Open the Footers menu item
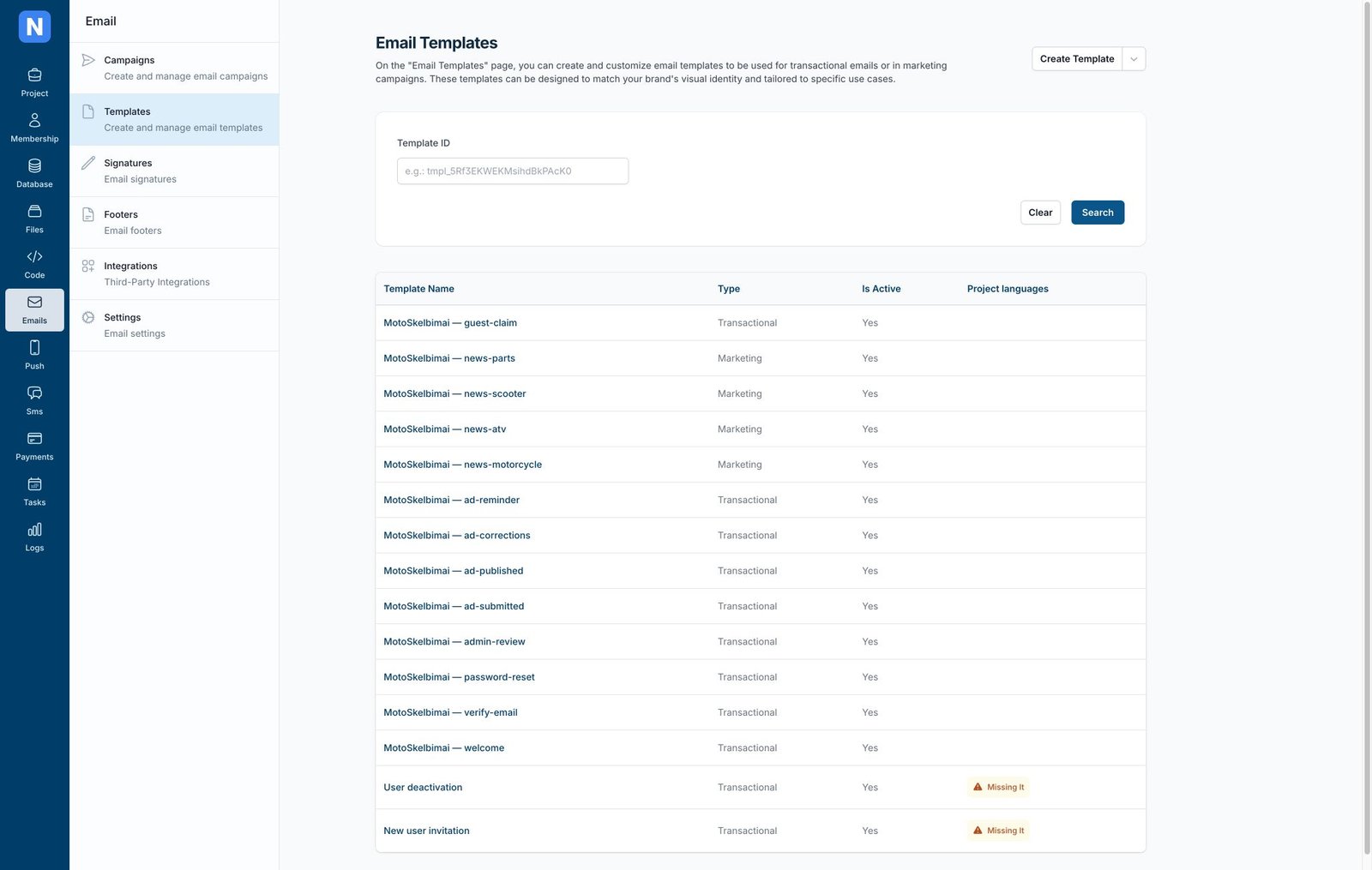The width and height of the screenshot is (1372, 870). coord(174,222)
